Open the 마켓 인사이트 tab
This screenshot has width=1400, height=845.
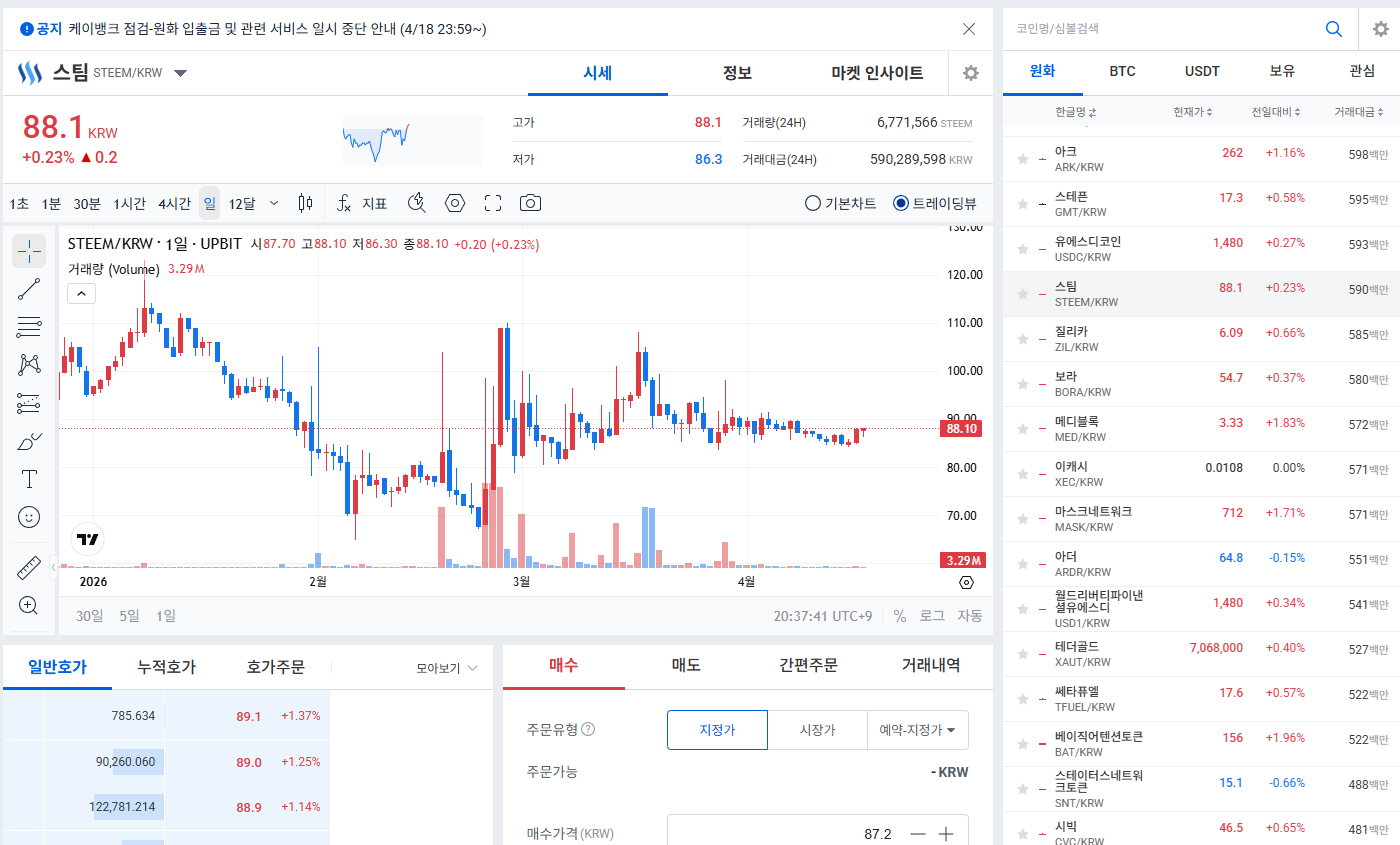pos(877,73)
